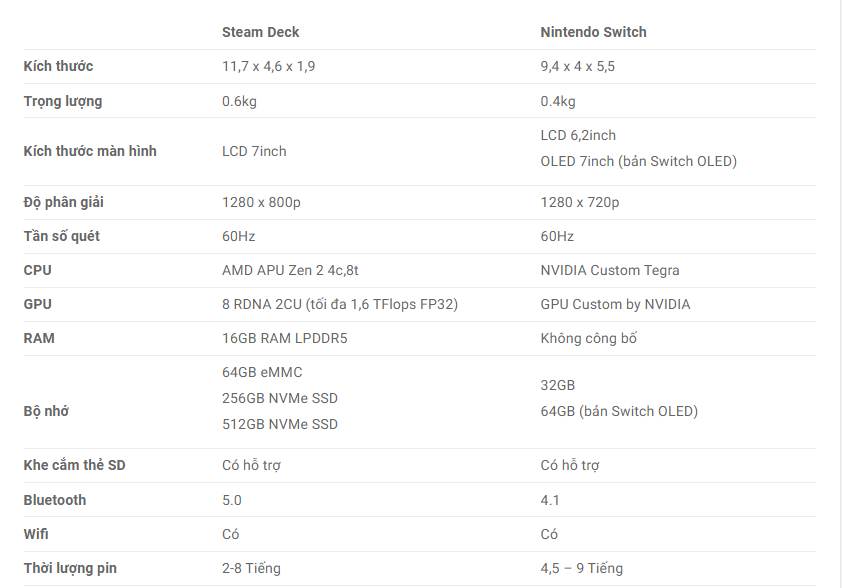Screen dimensions: 842x588
Task: Click the 1280 x 800p resolution value
Action: (261, 202)
